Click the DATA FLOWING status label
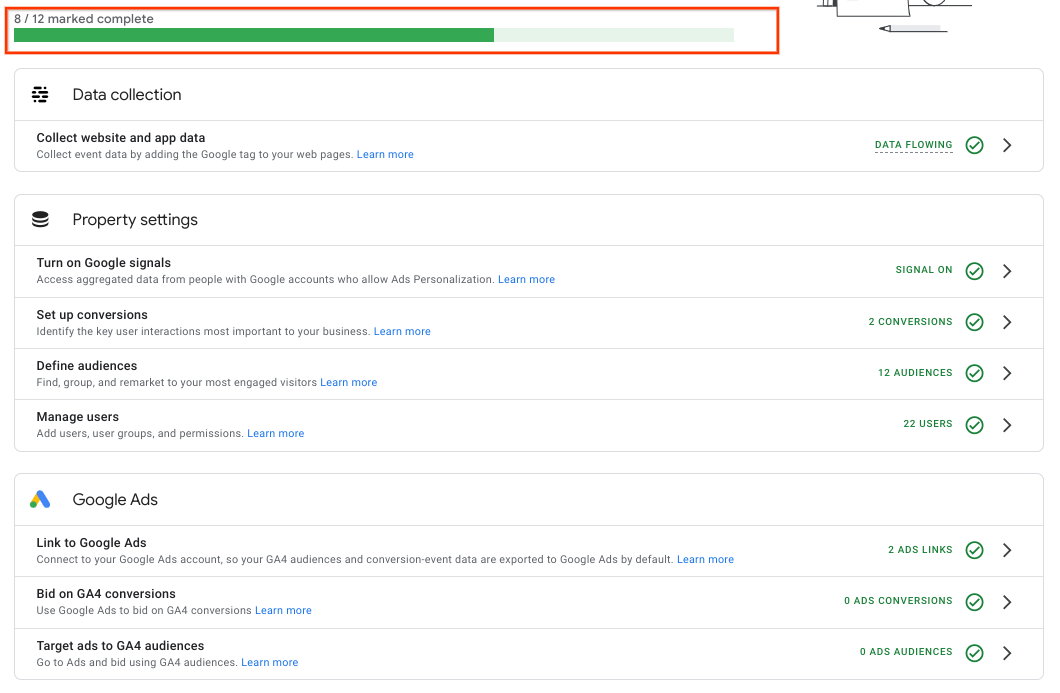Viewport: 1060px width, 693px height. (913, 145)
